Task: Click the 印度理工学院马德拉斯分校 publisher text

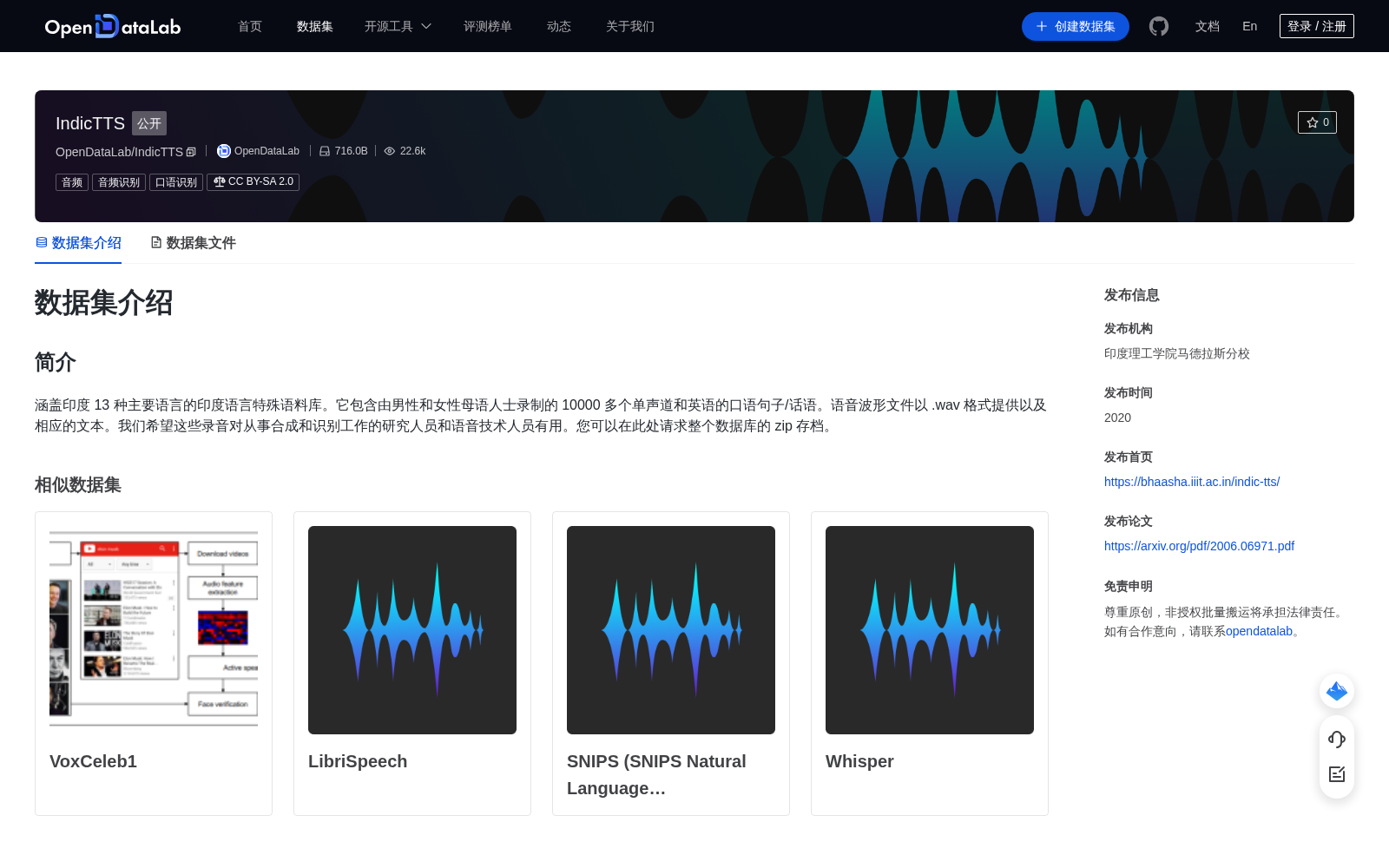Action: (1177, 353)
